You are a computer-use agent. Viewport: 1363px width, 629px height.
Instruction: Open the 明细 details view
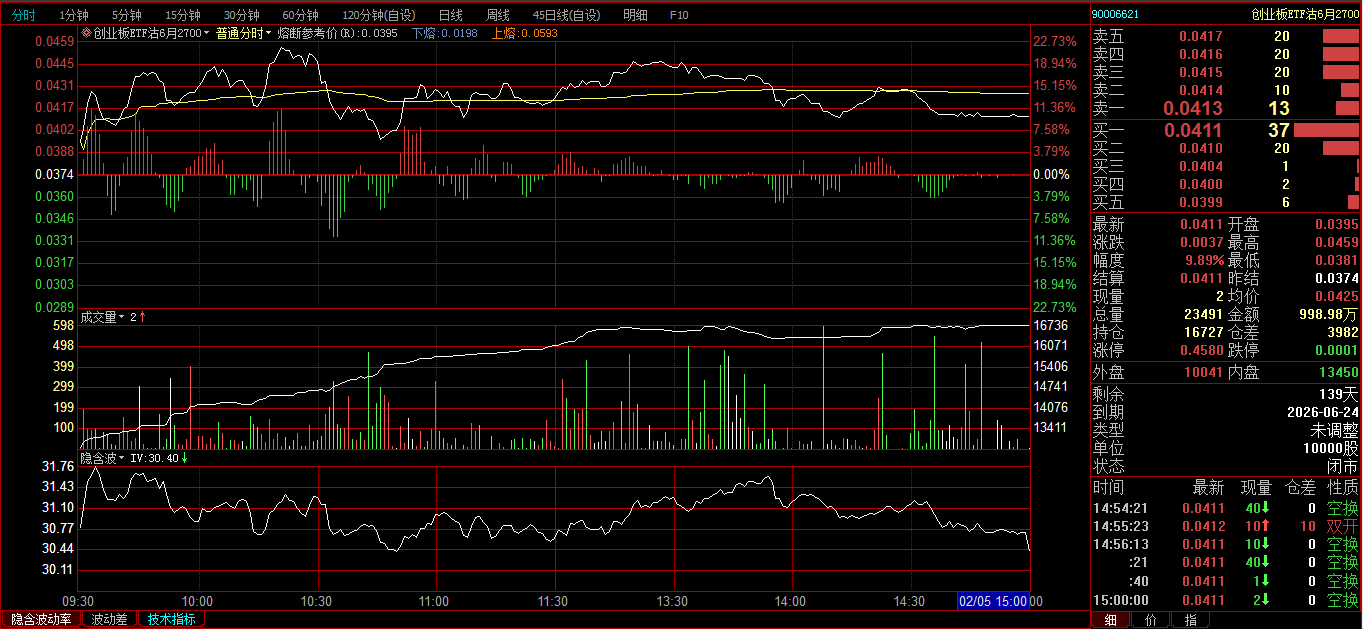pos(634,15)
